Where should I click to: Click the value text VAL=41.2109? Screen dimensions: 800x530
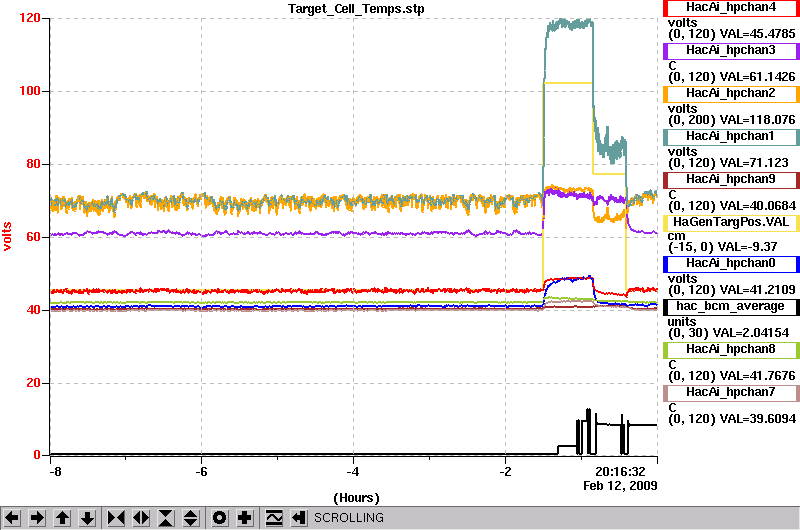(757, 290)
